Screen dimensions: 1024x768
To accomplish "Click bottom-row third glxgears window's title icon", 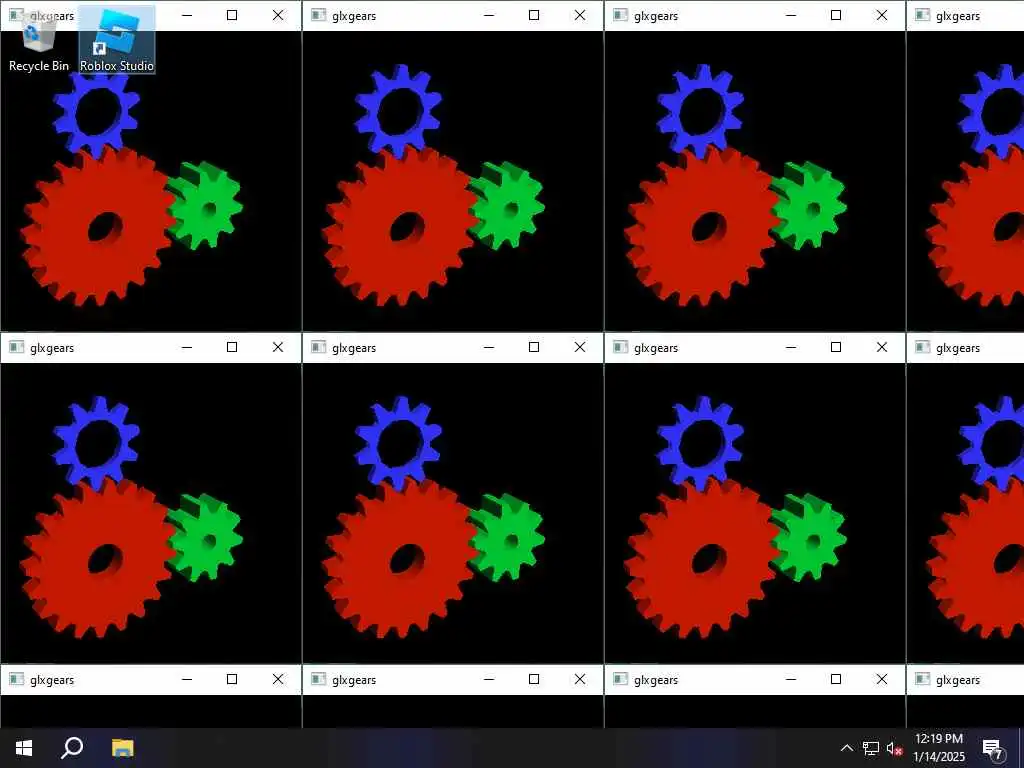I will coord(620,679).
